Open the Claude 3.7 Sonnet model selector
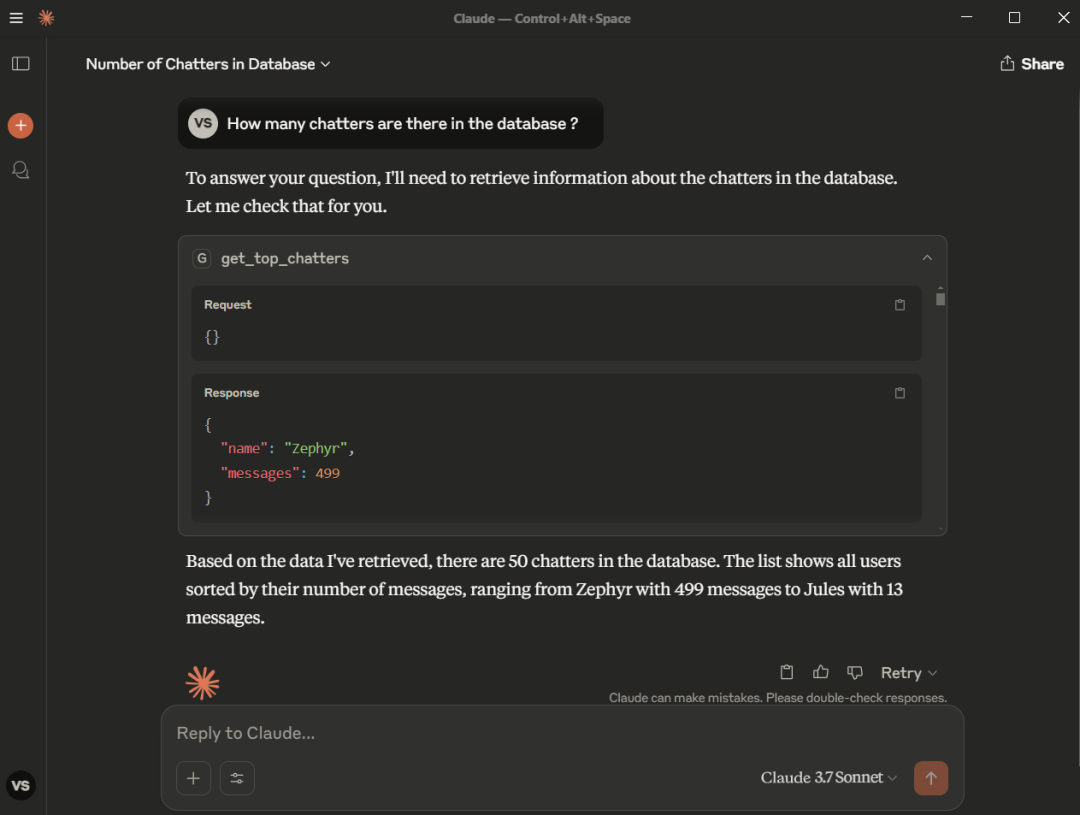This screenshot has height=815, width=1080. [x=828, y=777]
